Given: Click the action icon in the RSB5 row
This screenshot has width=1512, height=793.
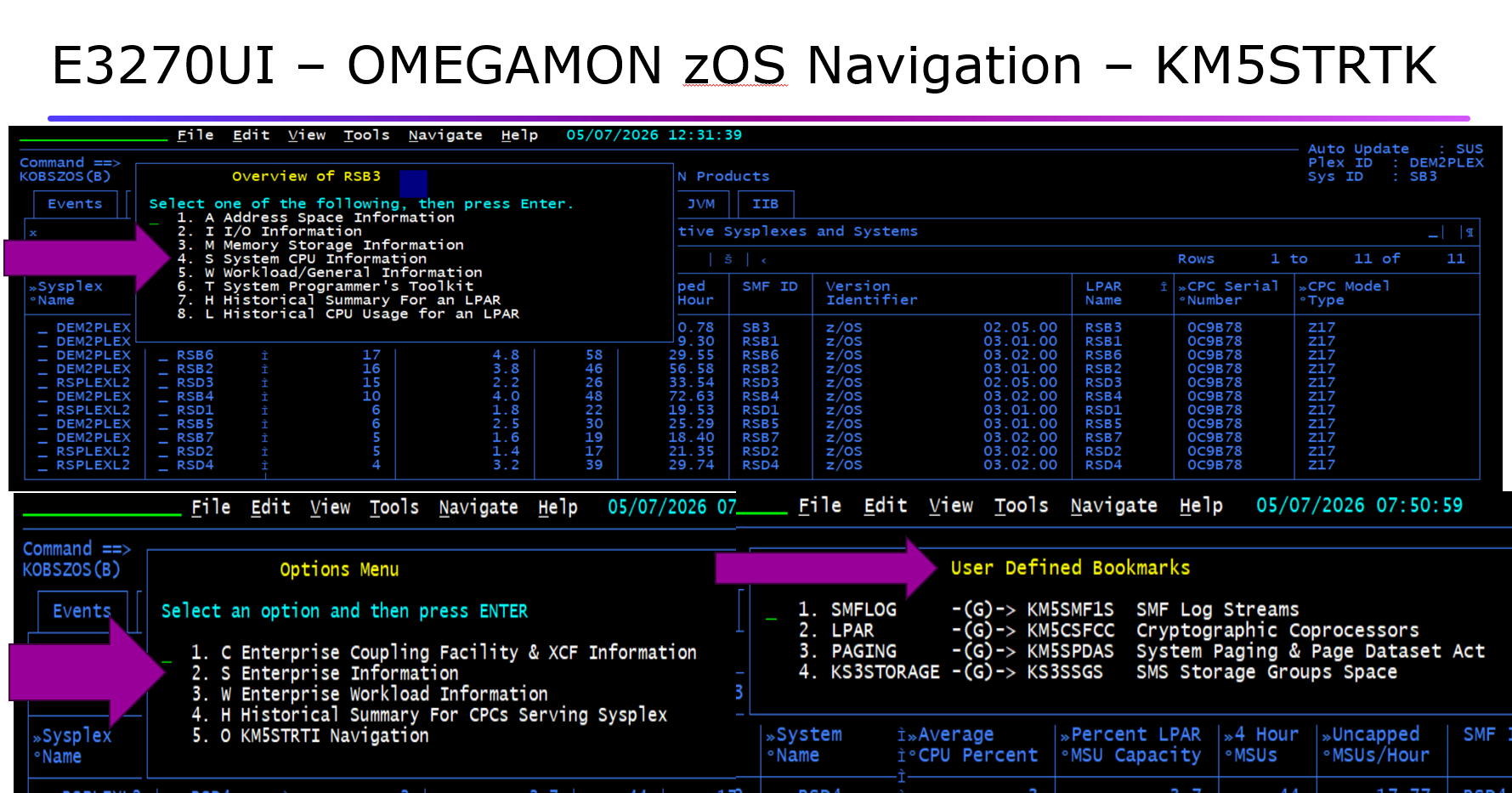Looking at the screenshot, I should pyautogui.click(x=264, y=424).
